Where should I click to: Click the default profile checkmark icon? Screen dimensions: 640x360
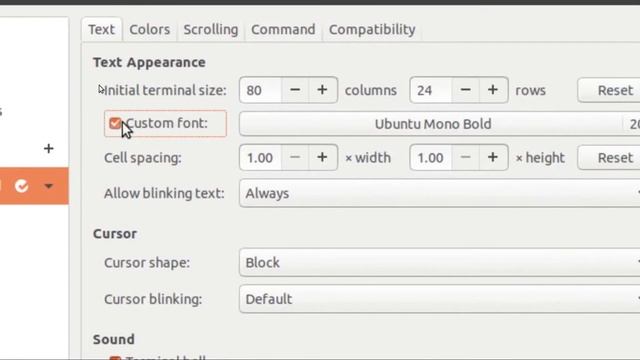(22, 186)
